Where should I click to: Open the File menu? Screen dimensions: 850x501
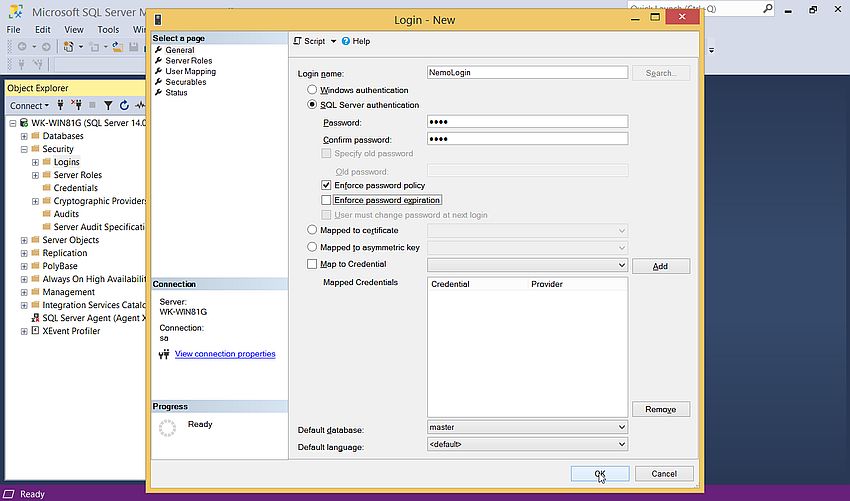coord(14,30)
